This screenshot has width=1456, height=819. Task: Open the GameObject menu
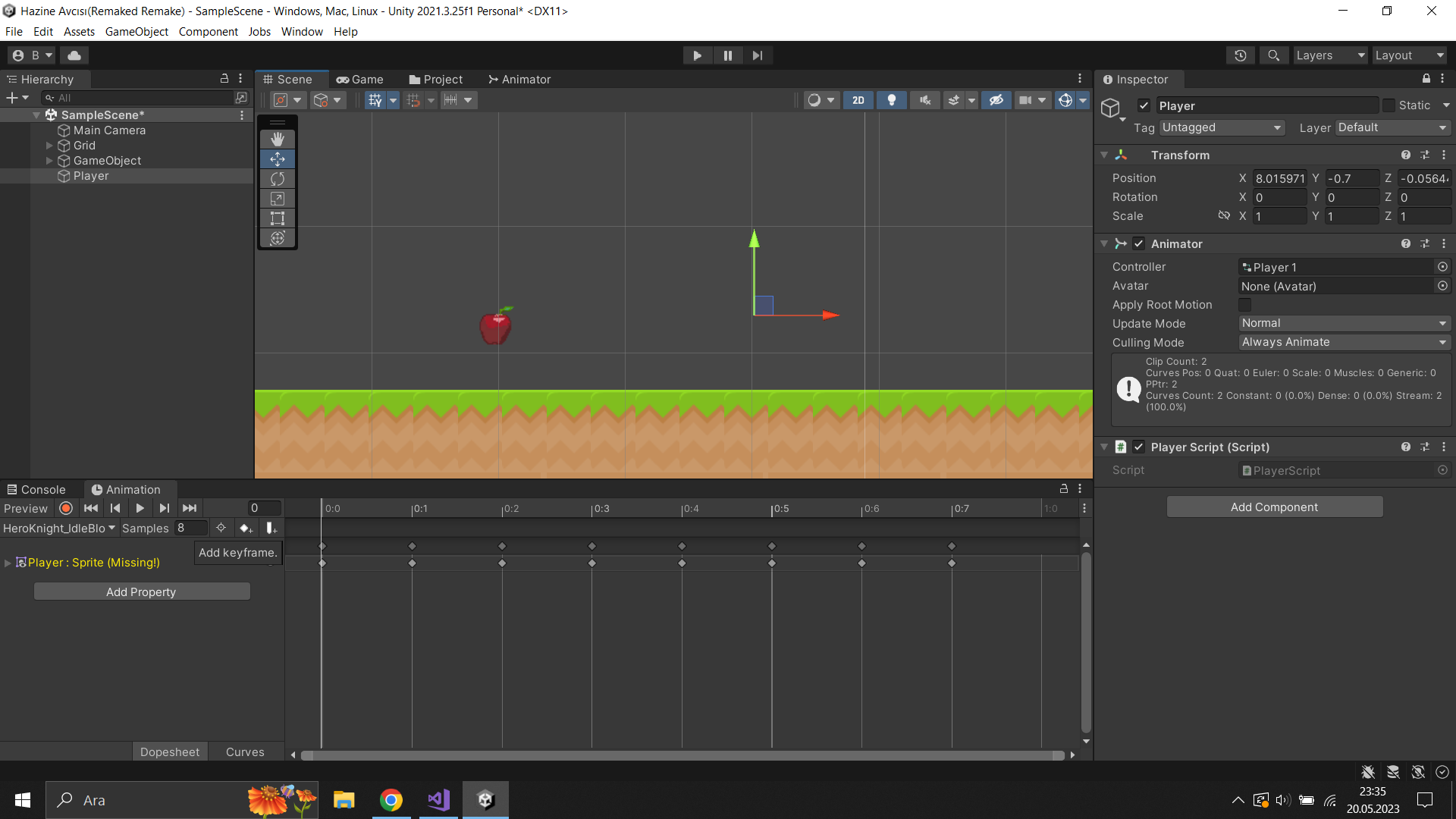[136, 32]
